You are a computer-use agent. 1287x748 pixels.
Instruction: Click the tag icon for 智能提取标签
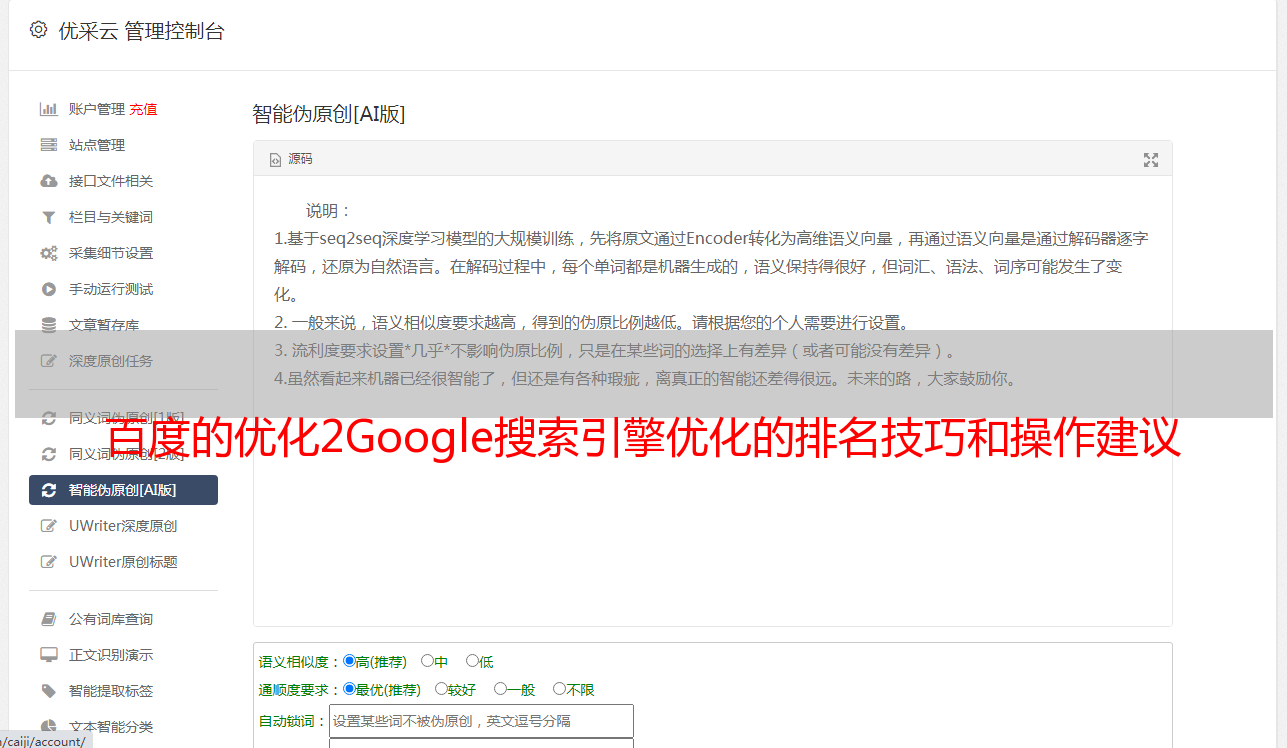coord(48,691)
